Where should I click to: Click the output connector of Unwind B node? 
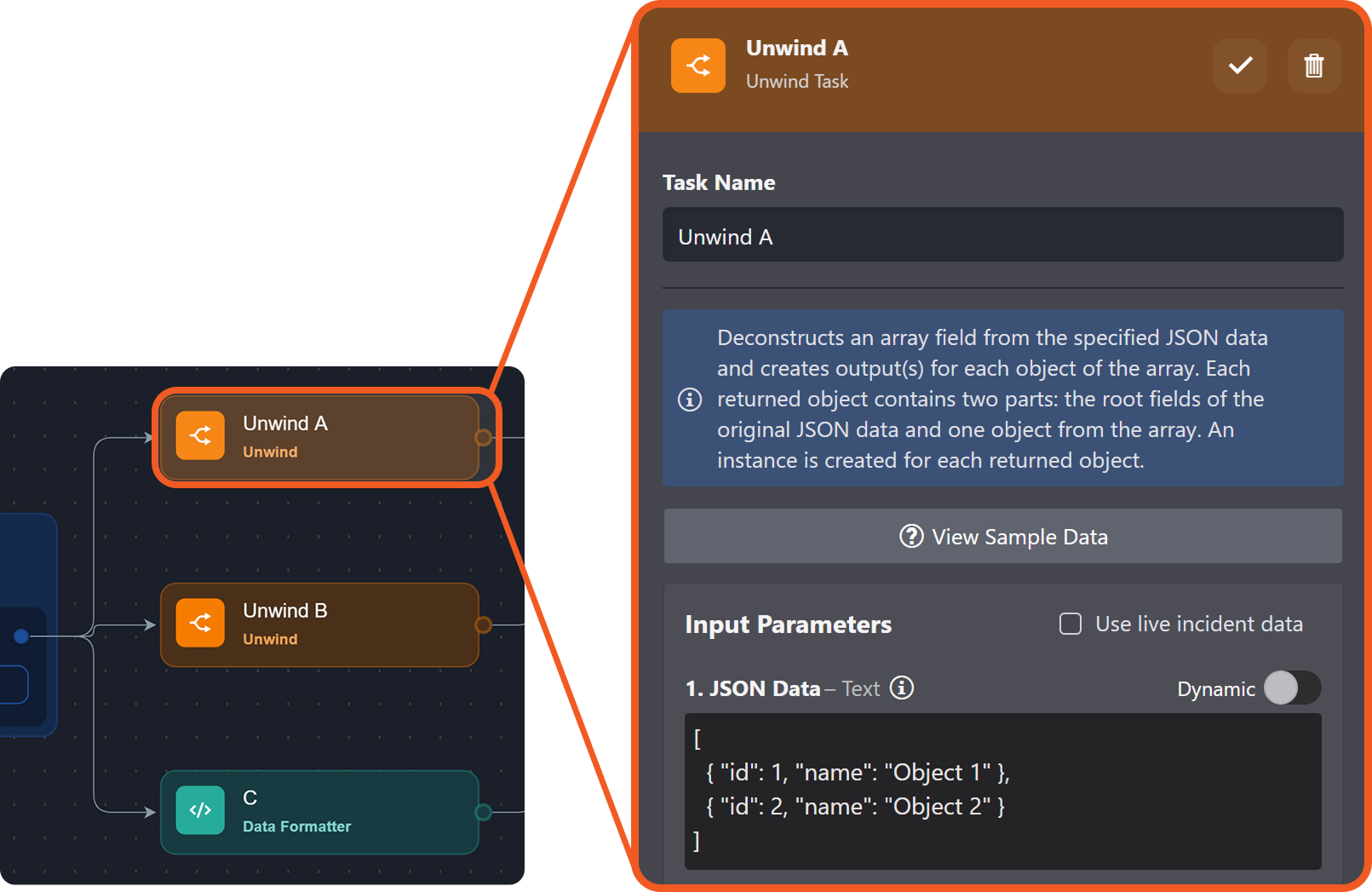483,624
